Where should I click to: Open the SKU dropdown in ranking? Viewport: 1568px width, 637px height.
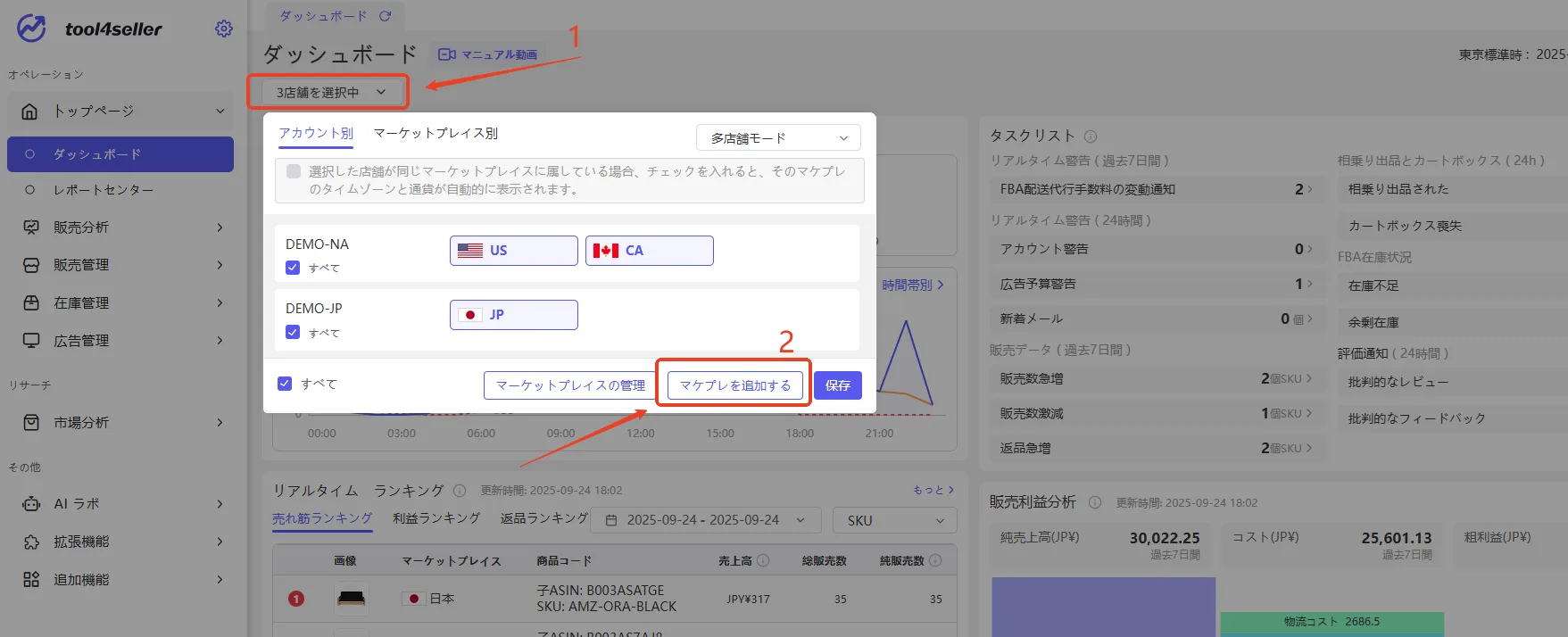click(895, 520)
